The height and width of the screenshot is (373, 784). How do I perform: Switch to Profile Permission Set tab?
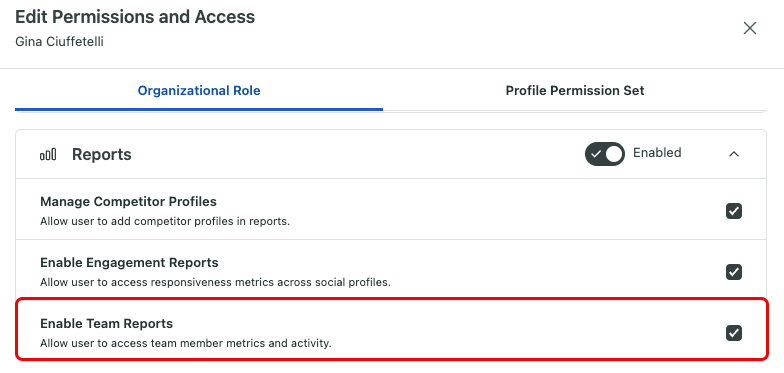click(574, 90)
